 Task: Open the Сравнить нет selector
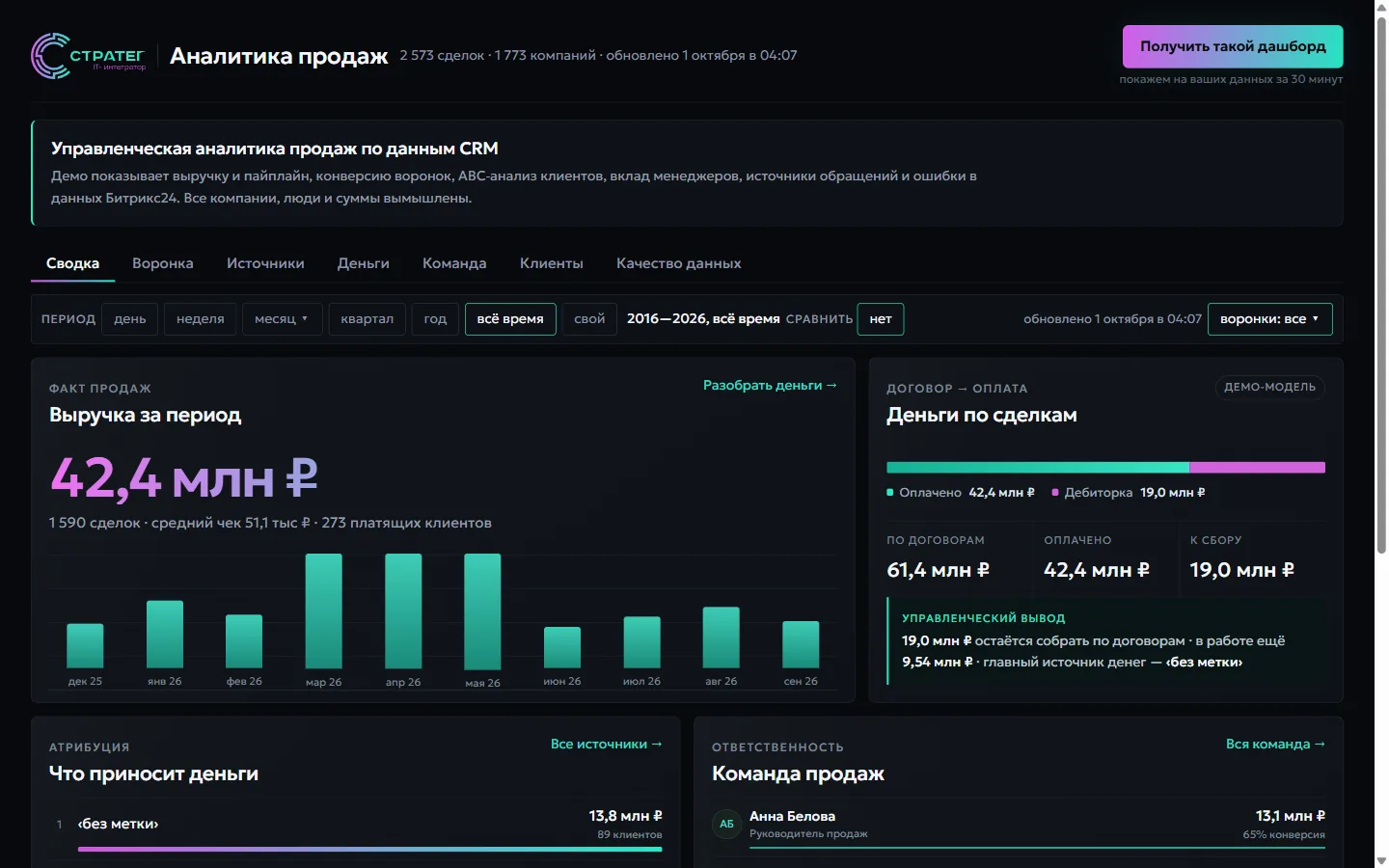pyautogui.click(x=881, y=319)
